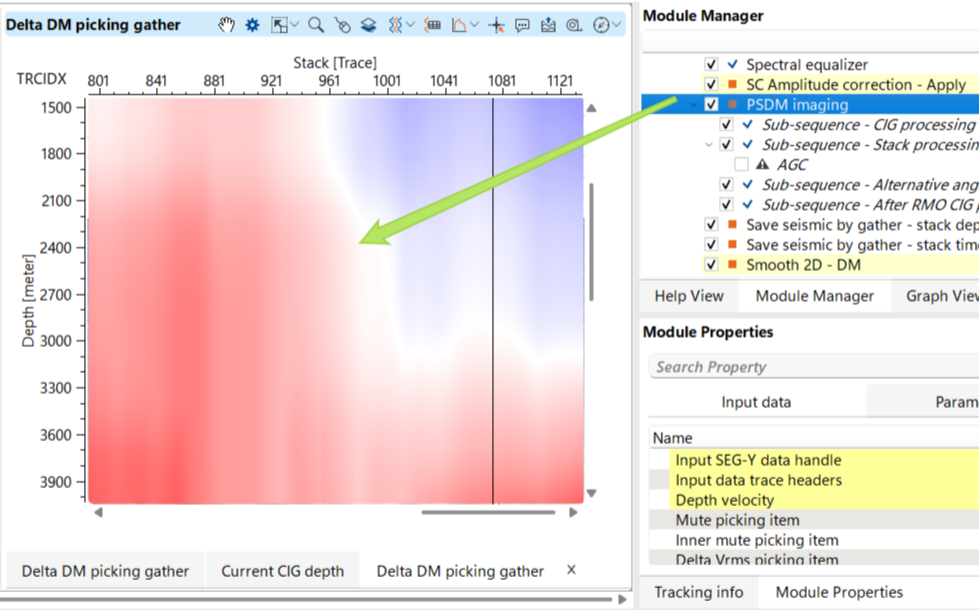Collapse the PSDM imaging tree node
Image resolution: width=979 pixels, height=610 pixels.
point(694,105)
